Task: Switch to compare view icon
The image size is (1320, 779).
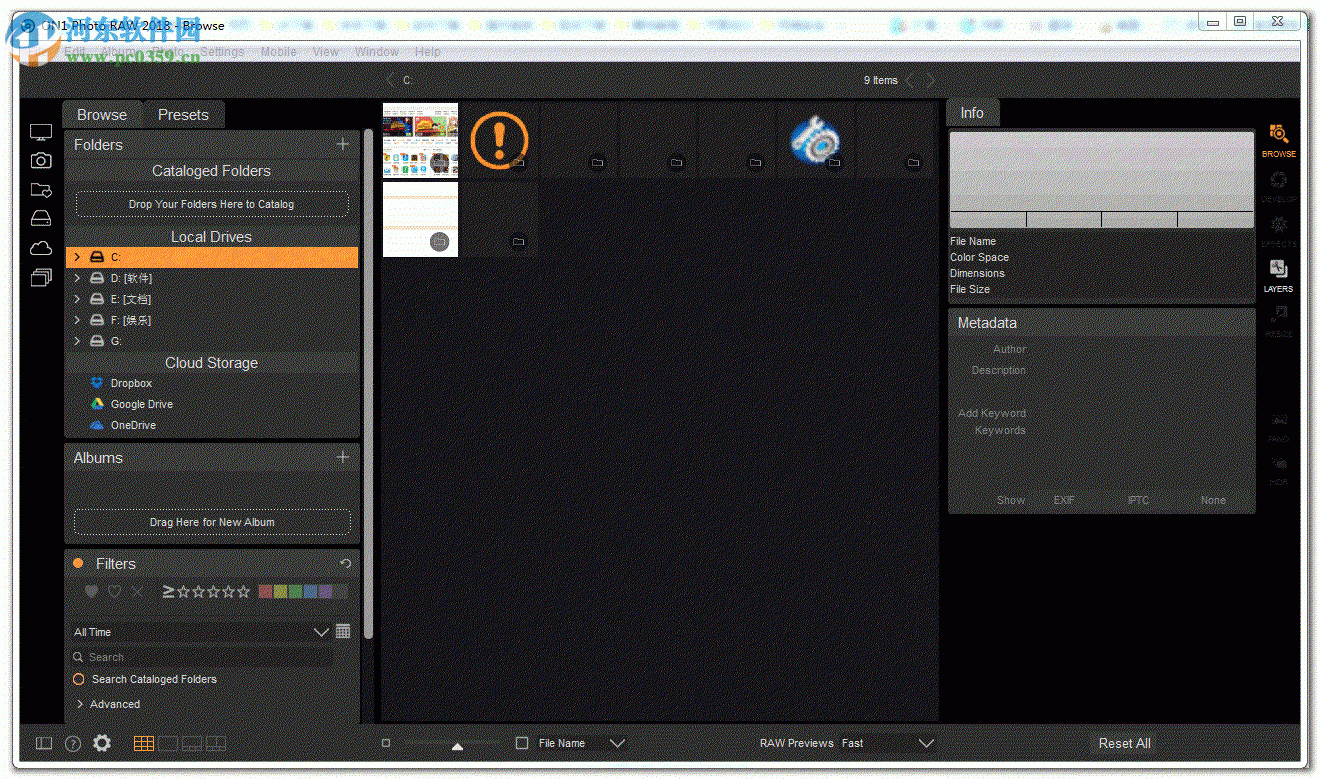Action: [x=216, y=743]
